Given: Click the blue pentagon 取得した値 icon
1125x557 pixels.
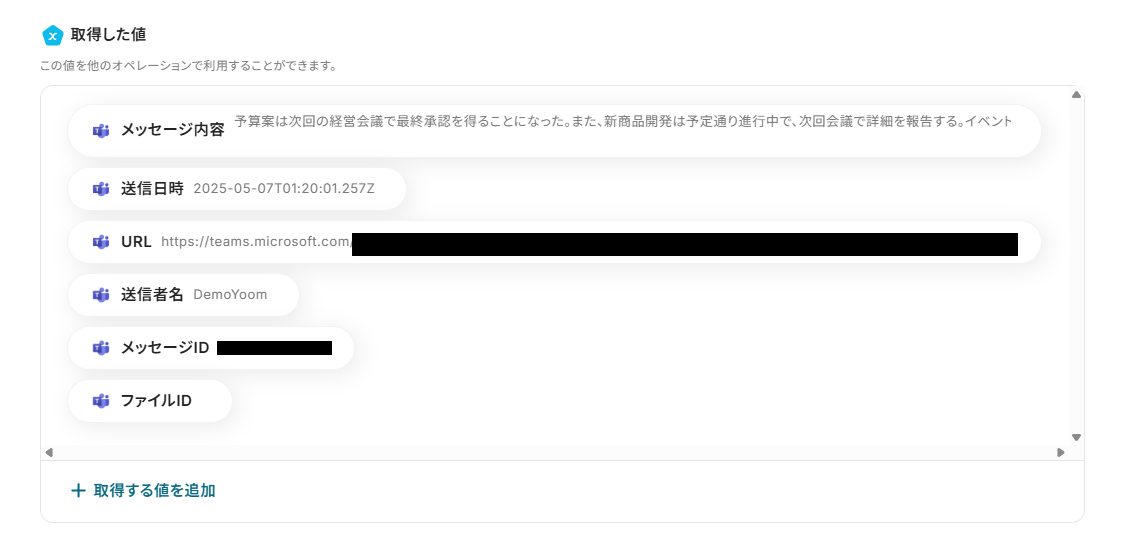Looking at the screenshot, I should [52, 34].
